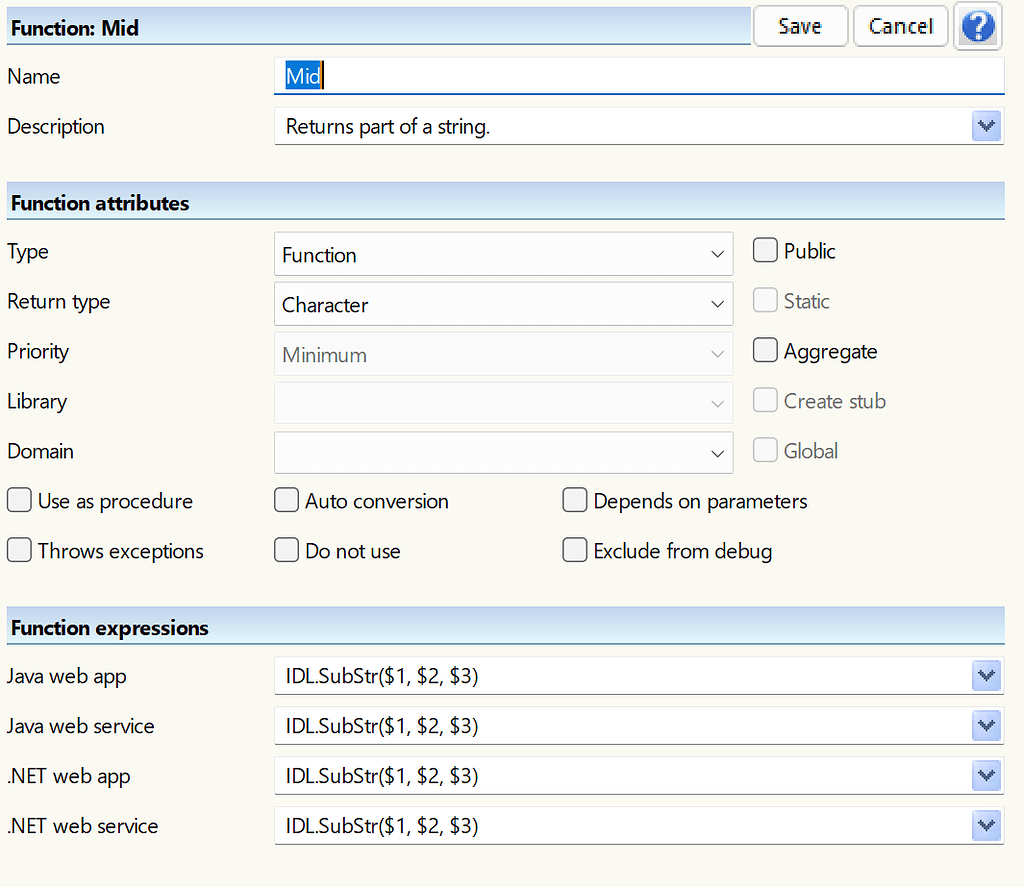The height and width of the screenshot is (887, 1024).
Task: Expand the Description field arrow
Action: tap(986, 126)
